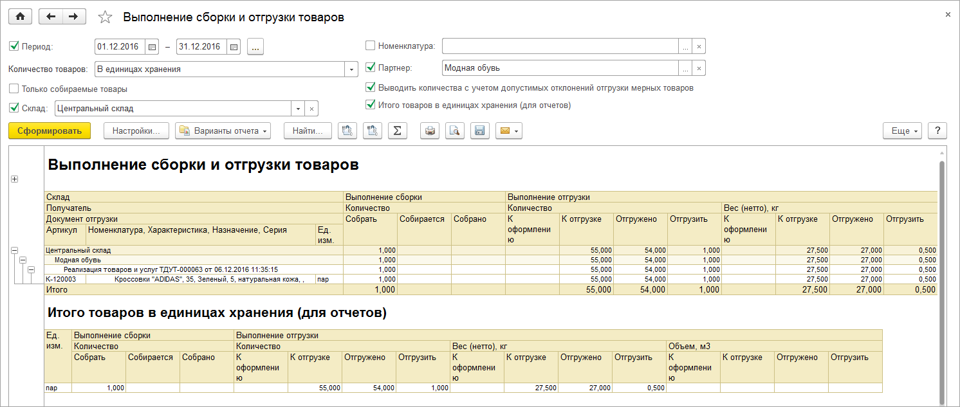The height and width of the screenshot is (407, 960).
Task: Go back with the left arrow
Action: pos(52,17)
